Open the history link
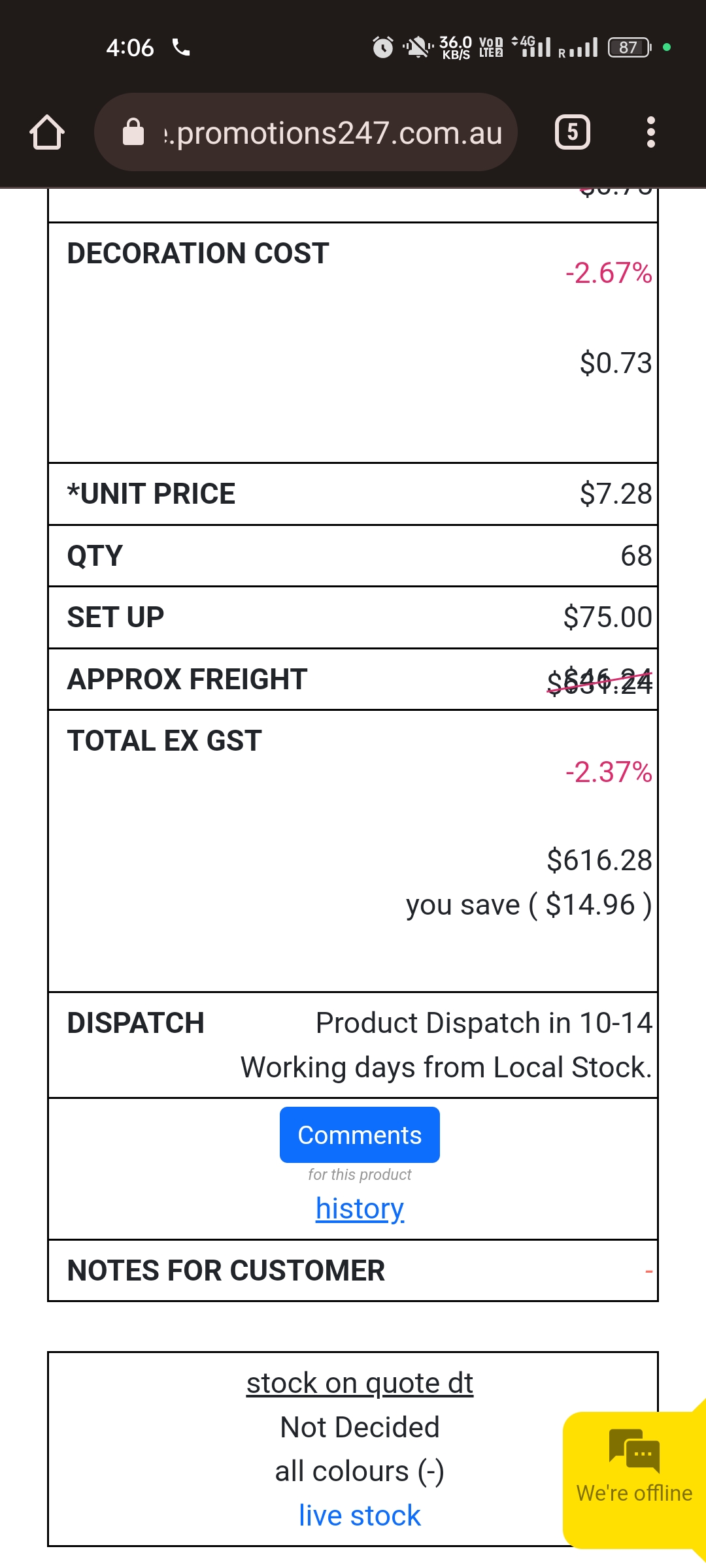Viewport: 706px width, 1568px height. click(x=360, y=1209)
